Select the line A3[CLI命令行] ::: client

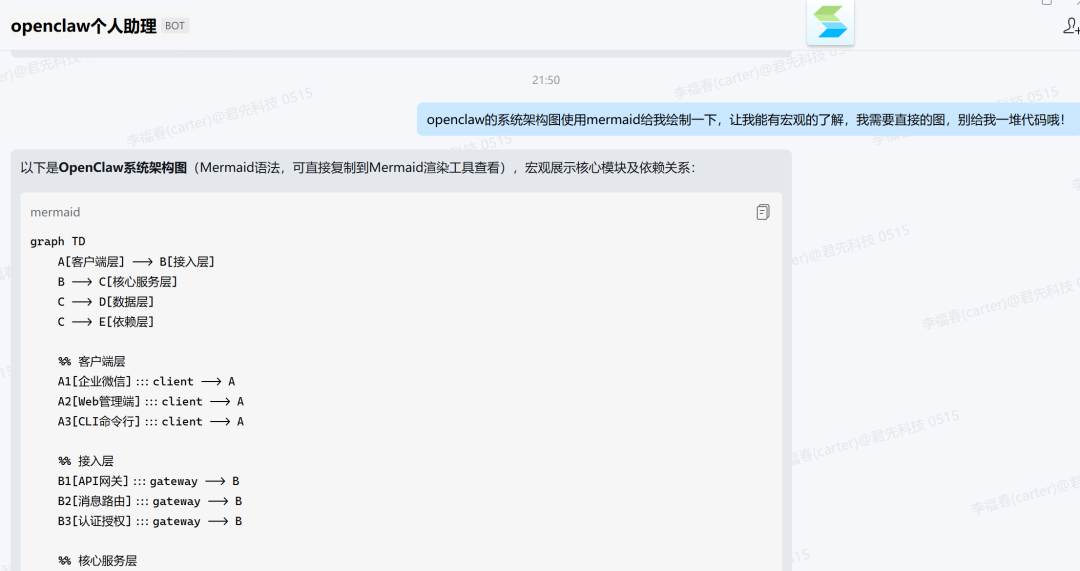(151, 422)
